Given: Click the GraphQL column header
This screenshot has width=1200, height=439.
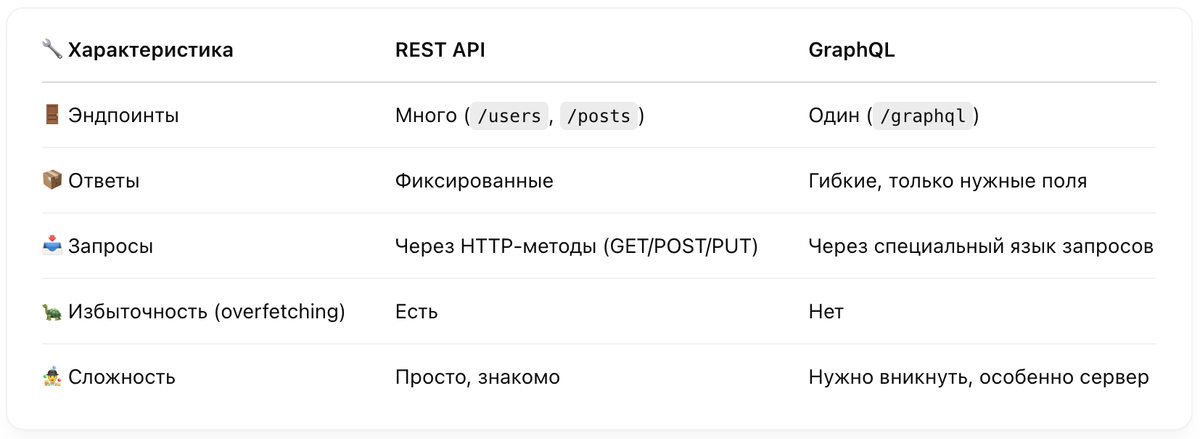Looking at the screenshot, I should click(851, 50).
